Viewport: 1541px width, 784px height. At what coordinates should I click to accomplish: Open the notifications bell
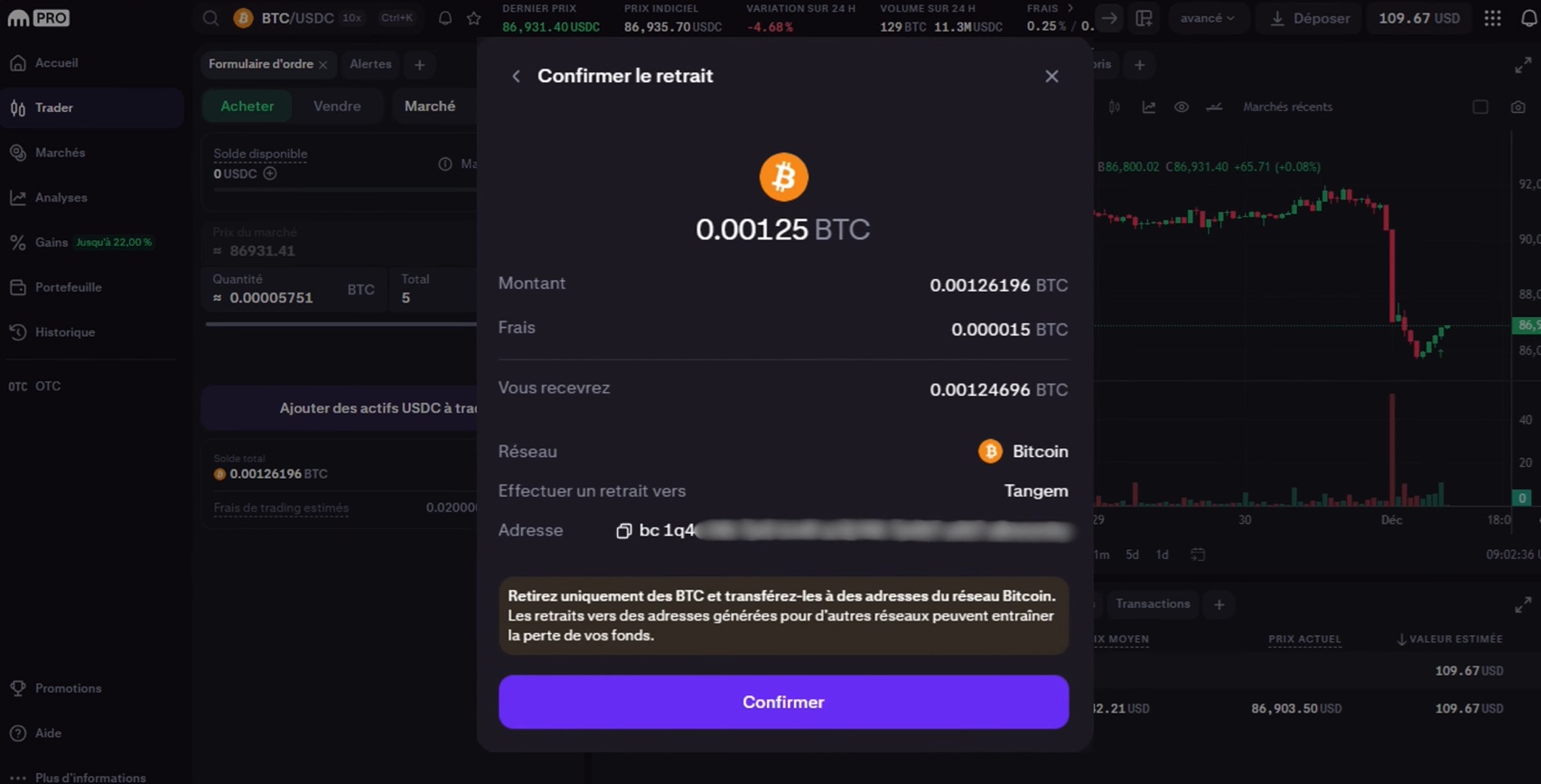tap(444, 18)
